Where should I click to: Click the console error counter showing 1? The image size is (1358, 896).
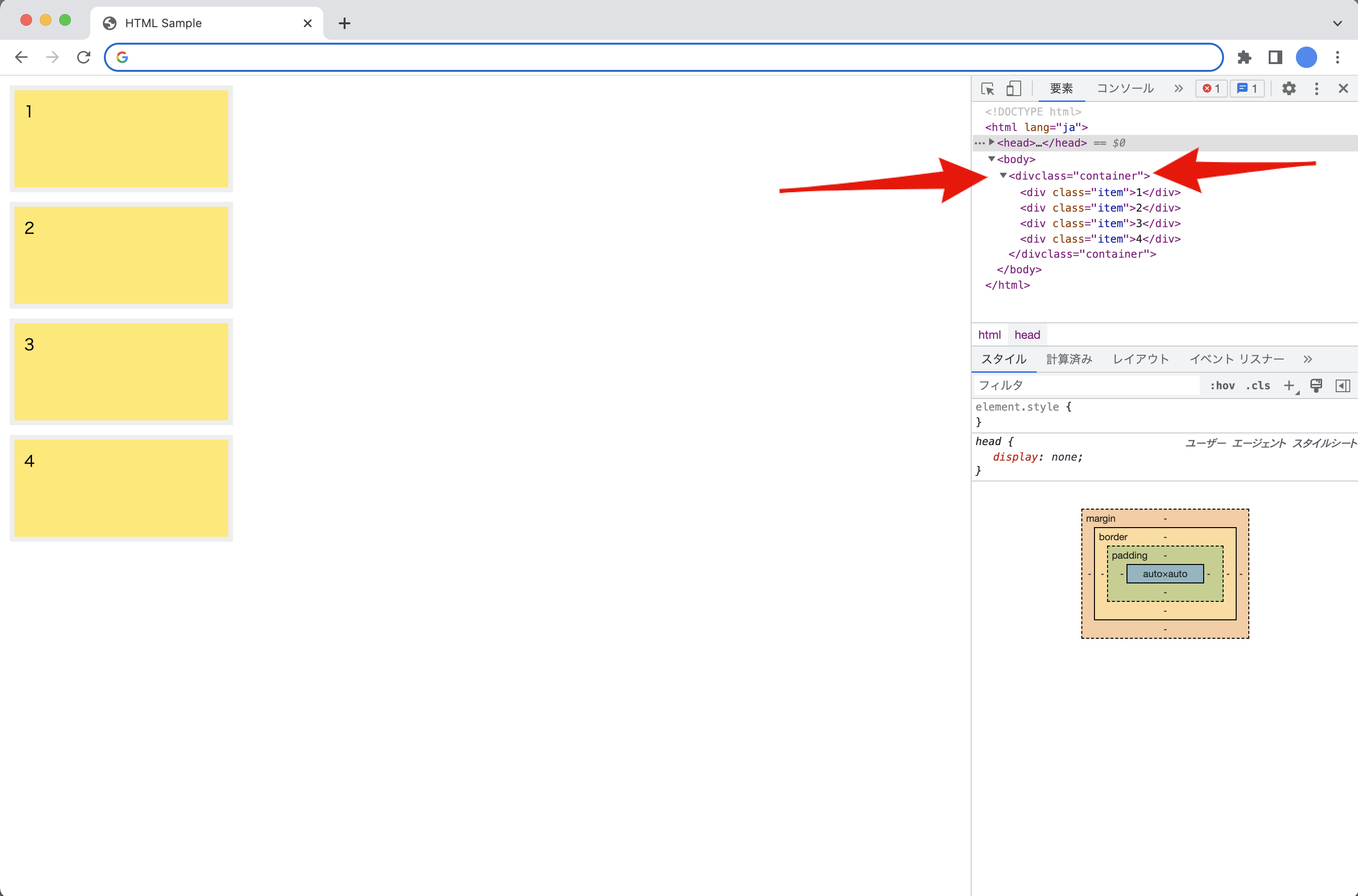(x=1210, y=88)
